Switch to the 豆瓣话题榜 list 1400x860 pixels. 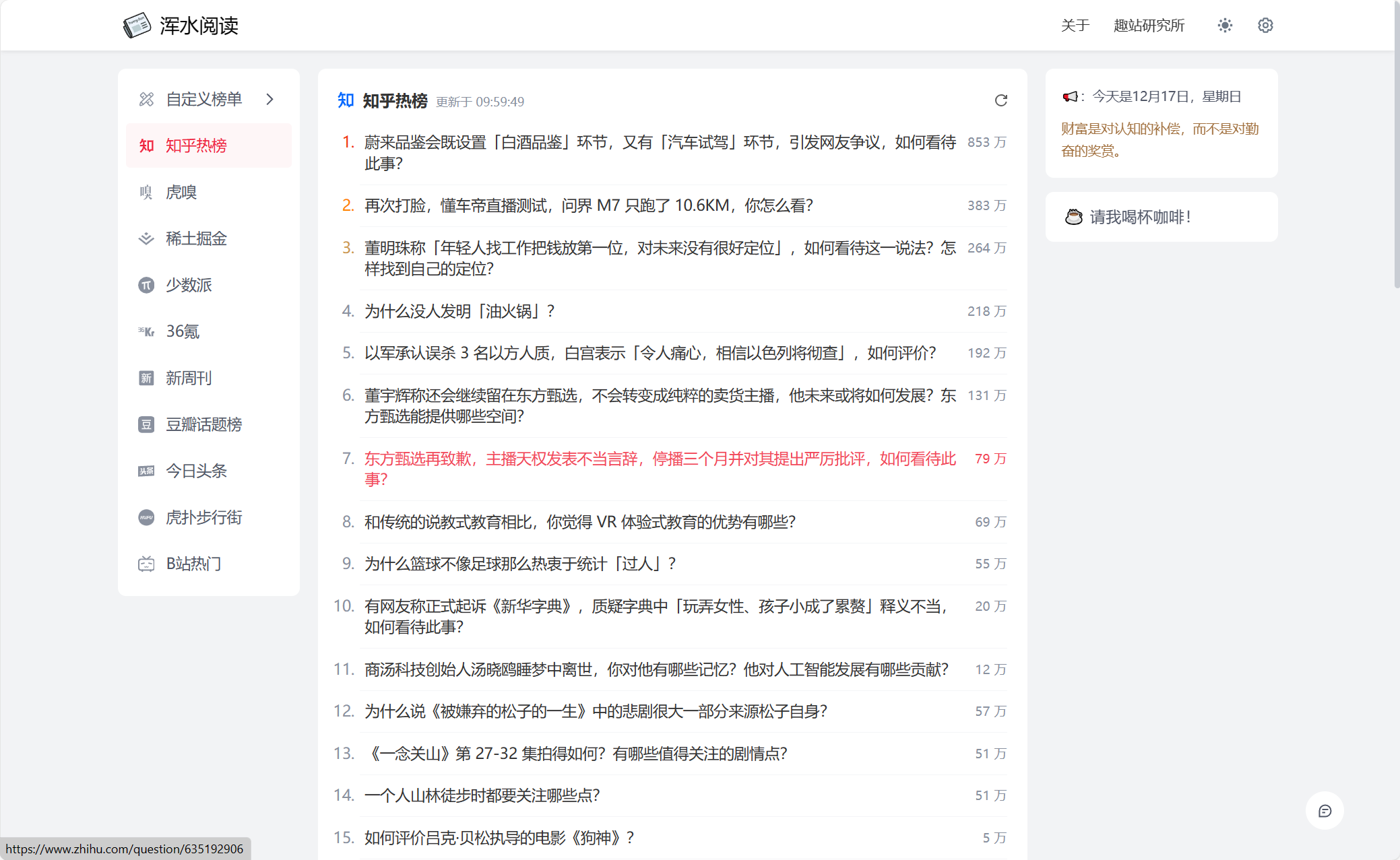pos(203,425)
